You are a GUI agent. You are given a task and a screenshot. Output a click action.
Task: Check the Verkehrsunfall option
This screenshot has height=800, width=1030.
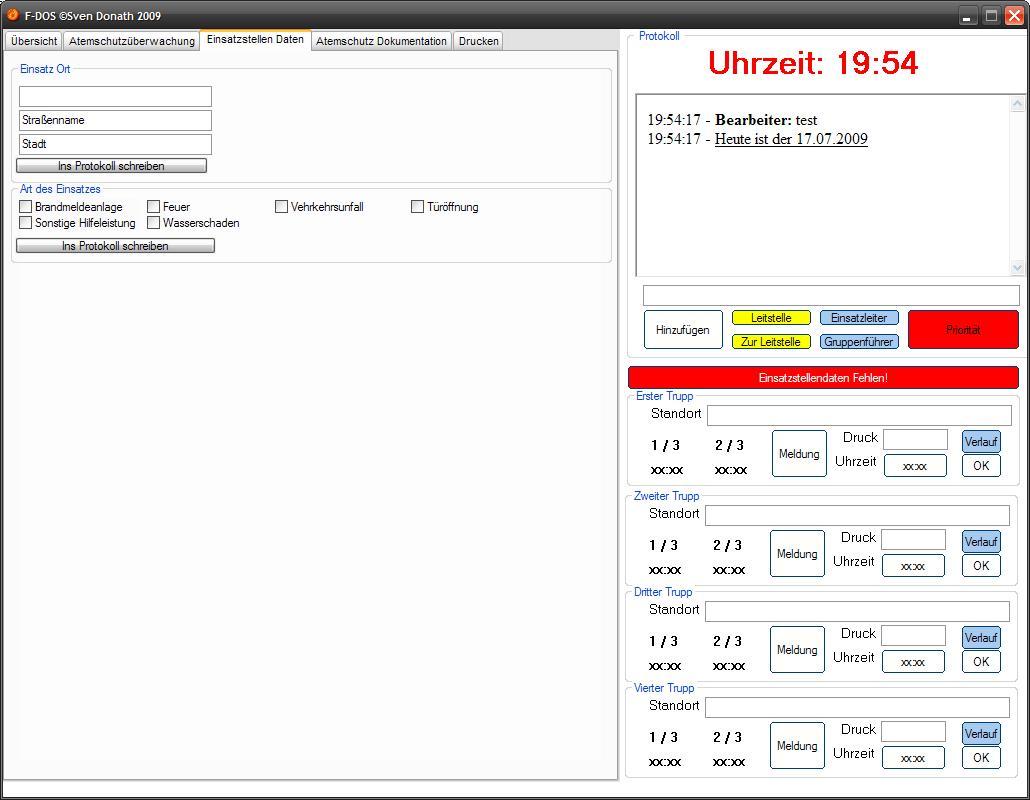click(282, 207)
